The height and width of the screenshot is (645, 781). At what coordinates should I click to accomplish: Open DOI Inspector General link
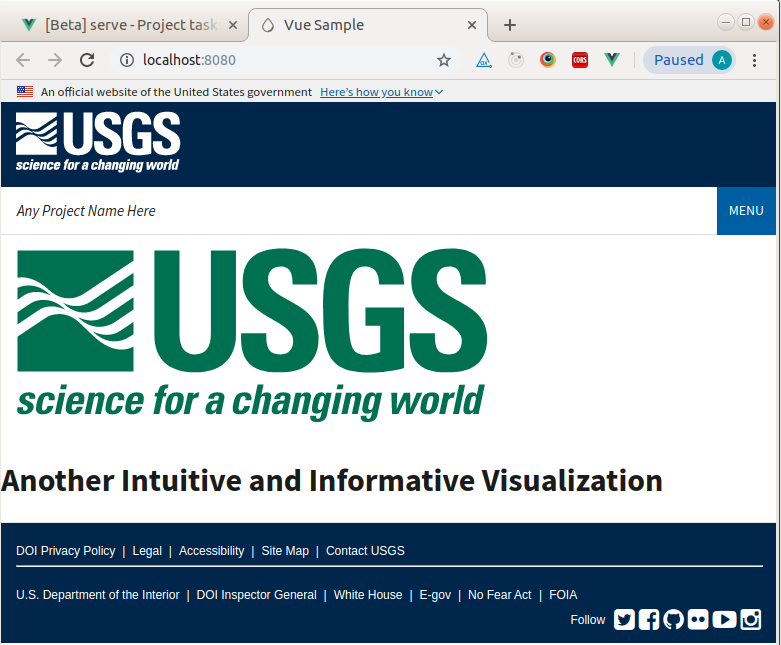pos(257,595)
